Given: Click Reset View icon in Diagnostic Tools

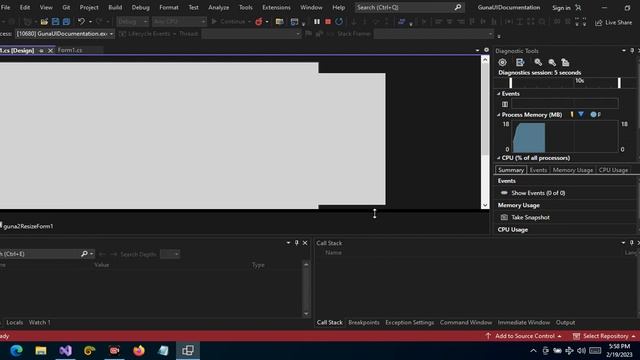Looking at the screenshot, I should click(565, 62).
